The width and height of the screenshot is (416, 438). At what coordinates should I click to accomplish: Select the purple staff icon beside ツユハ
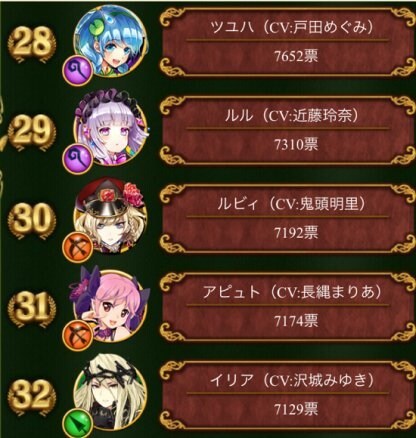pyautogui.click(x=78, y=70)
